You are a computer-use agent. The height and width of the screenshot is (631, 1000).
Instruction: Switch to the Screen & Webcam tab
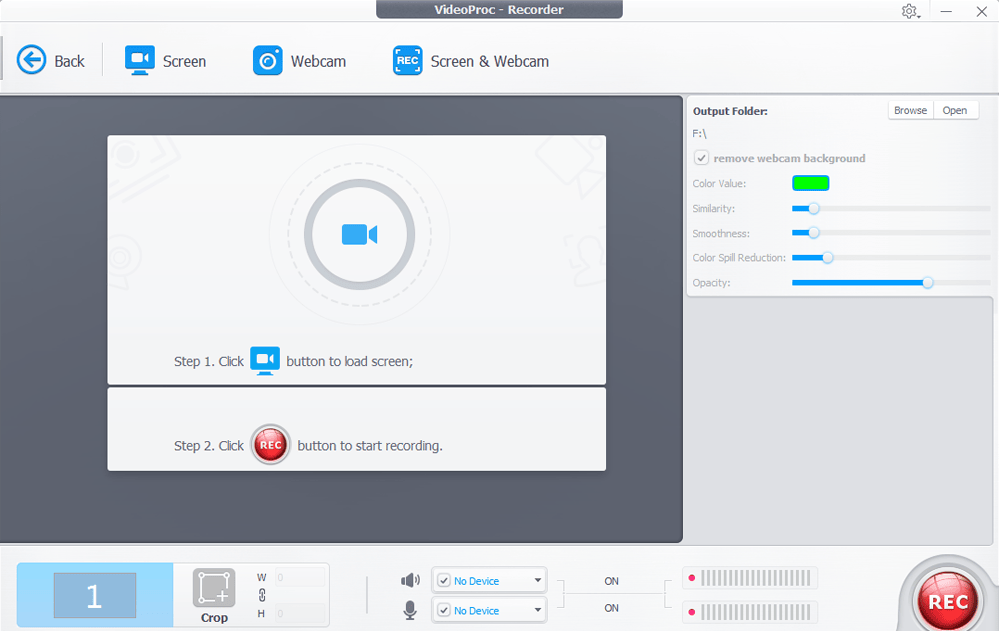pos(408,60)
